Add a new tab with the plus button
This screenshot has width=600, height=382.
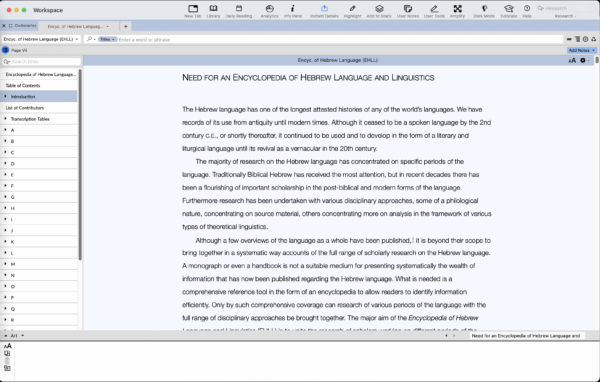(126, 26)
